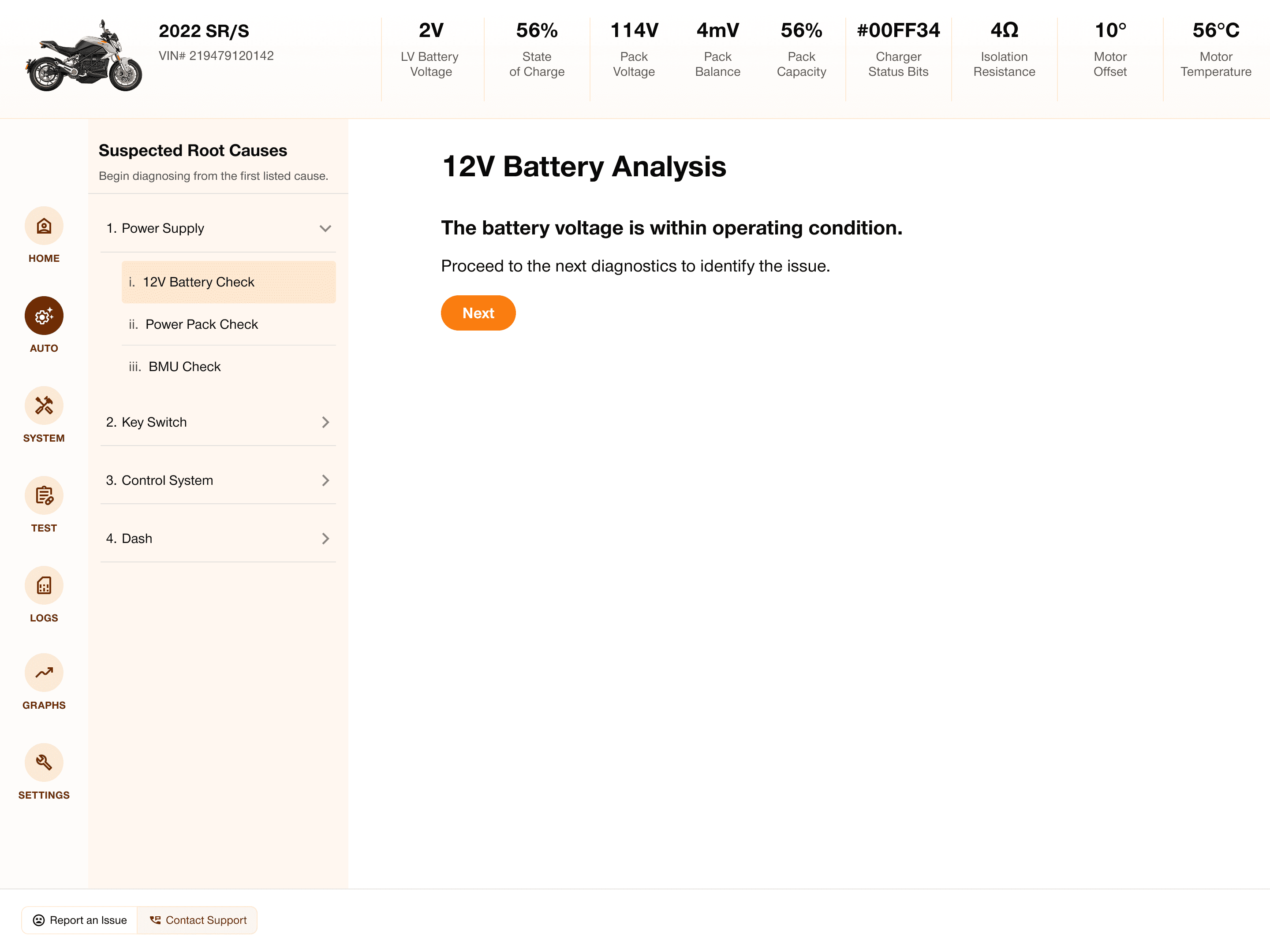Click the Report an Issue face icon

pyautogui.click(x=38, y=920)
